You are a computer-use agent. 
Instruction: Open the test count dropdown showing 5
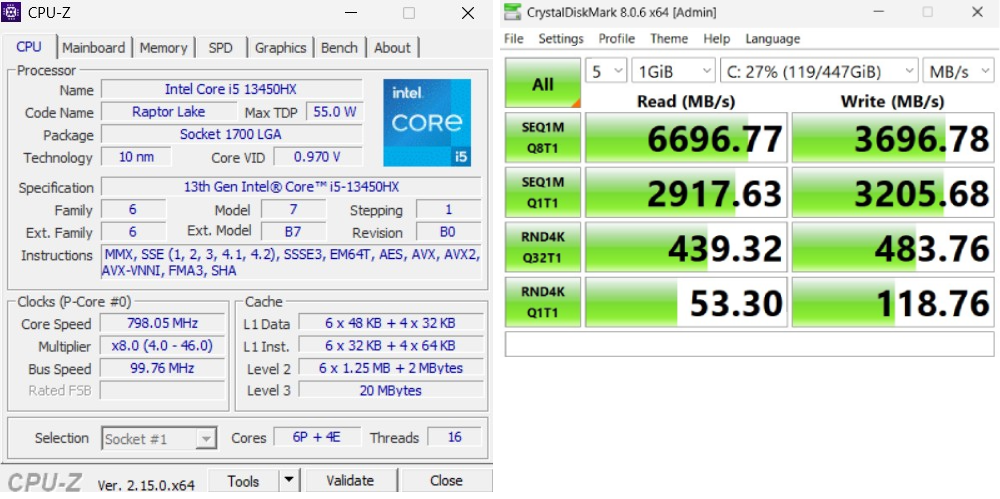605,71
